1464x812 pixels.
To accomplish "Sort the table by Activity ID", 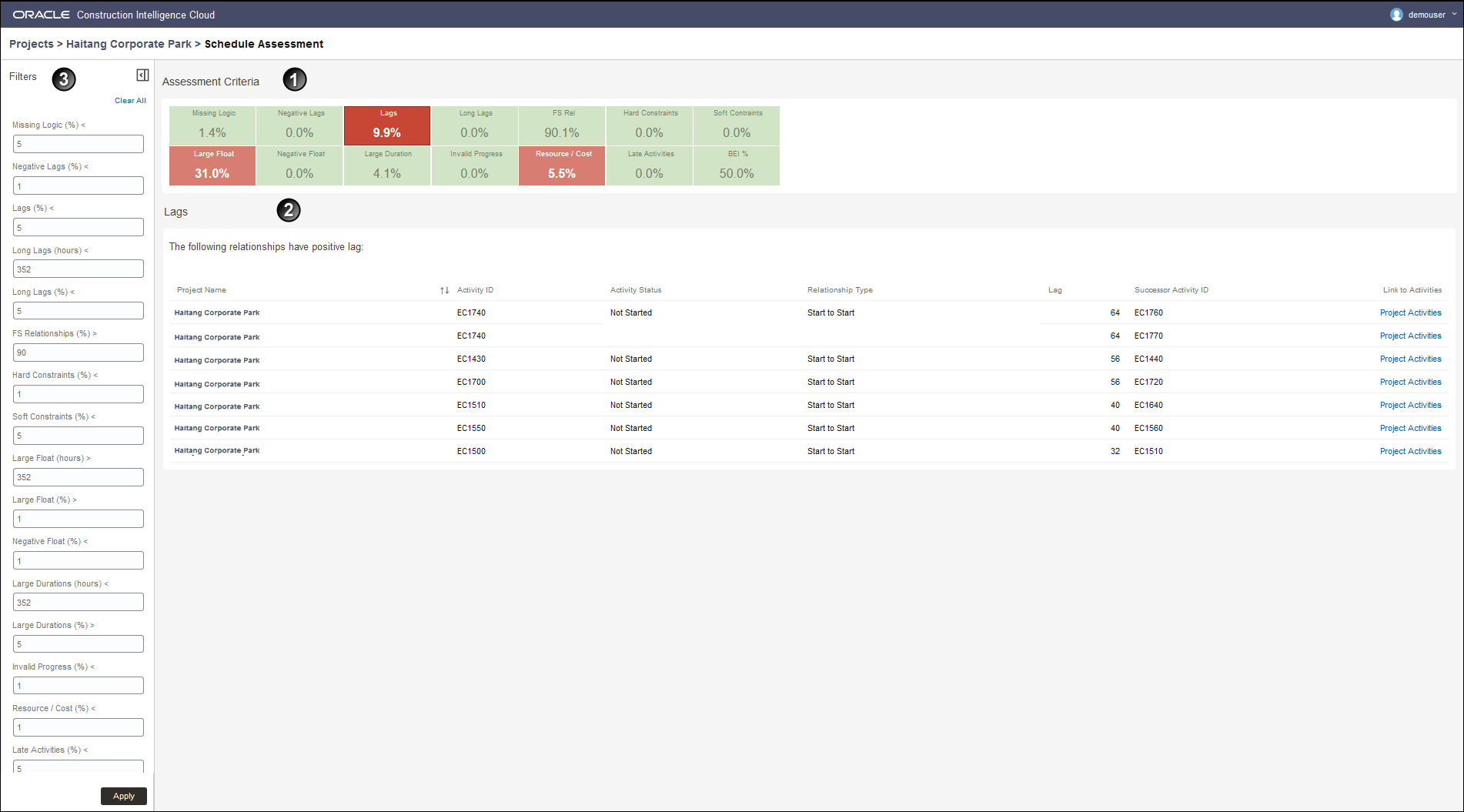I will click(444, 290).
